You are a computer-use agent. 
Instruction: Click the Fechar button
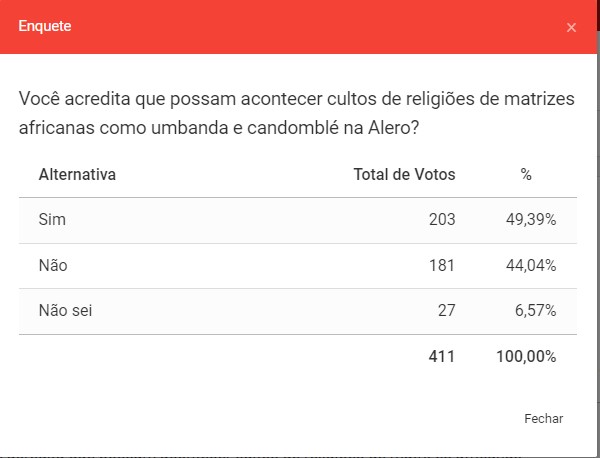coord(543,419)
